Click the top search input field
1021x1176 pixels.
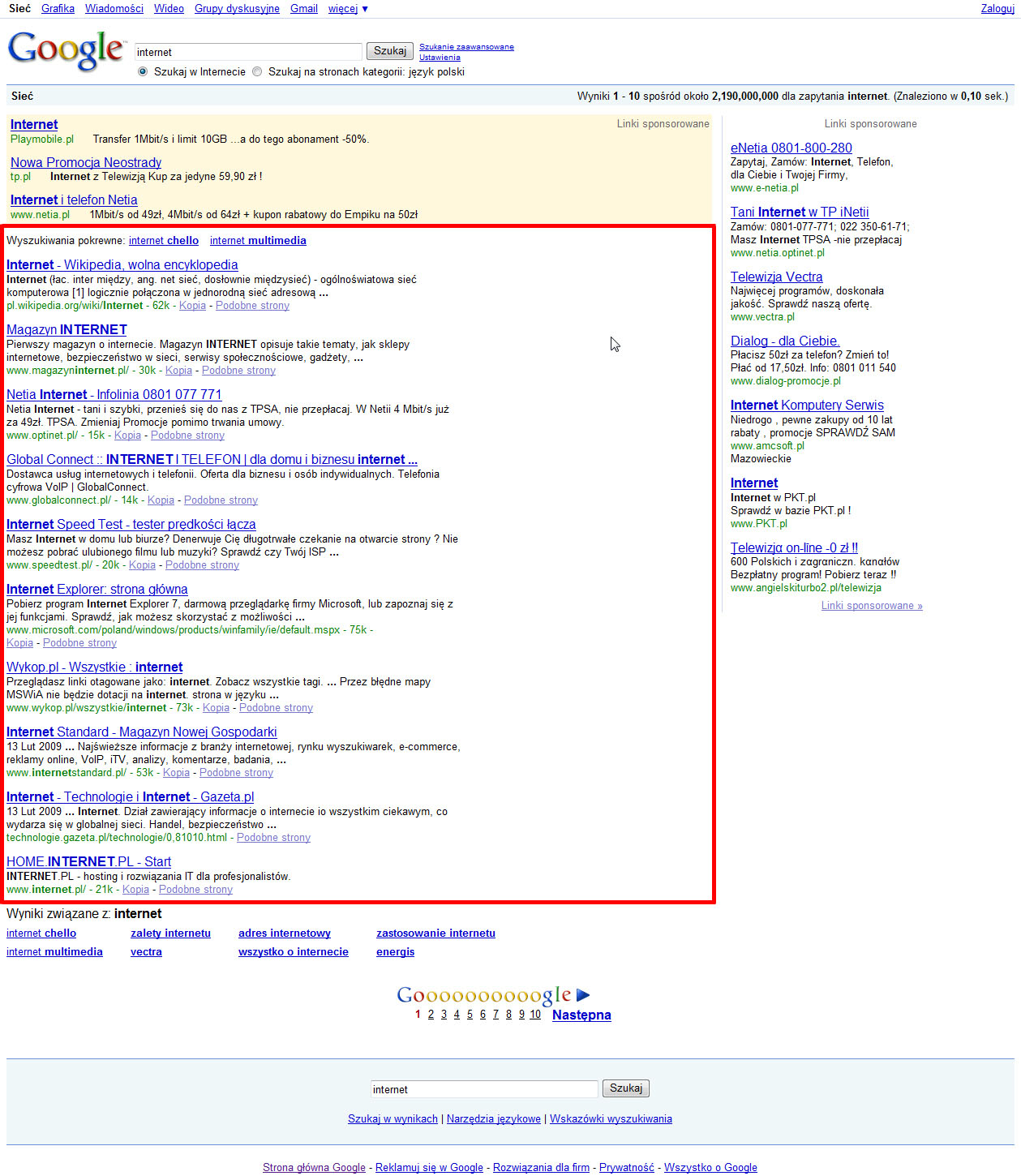point(248,52)
